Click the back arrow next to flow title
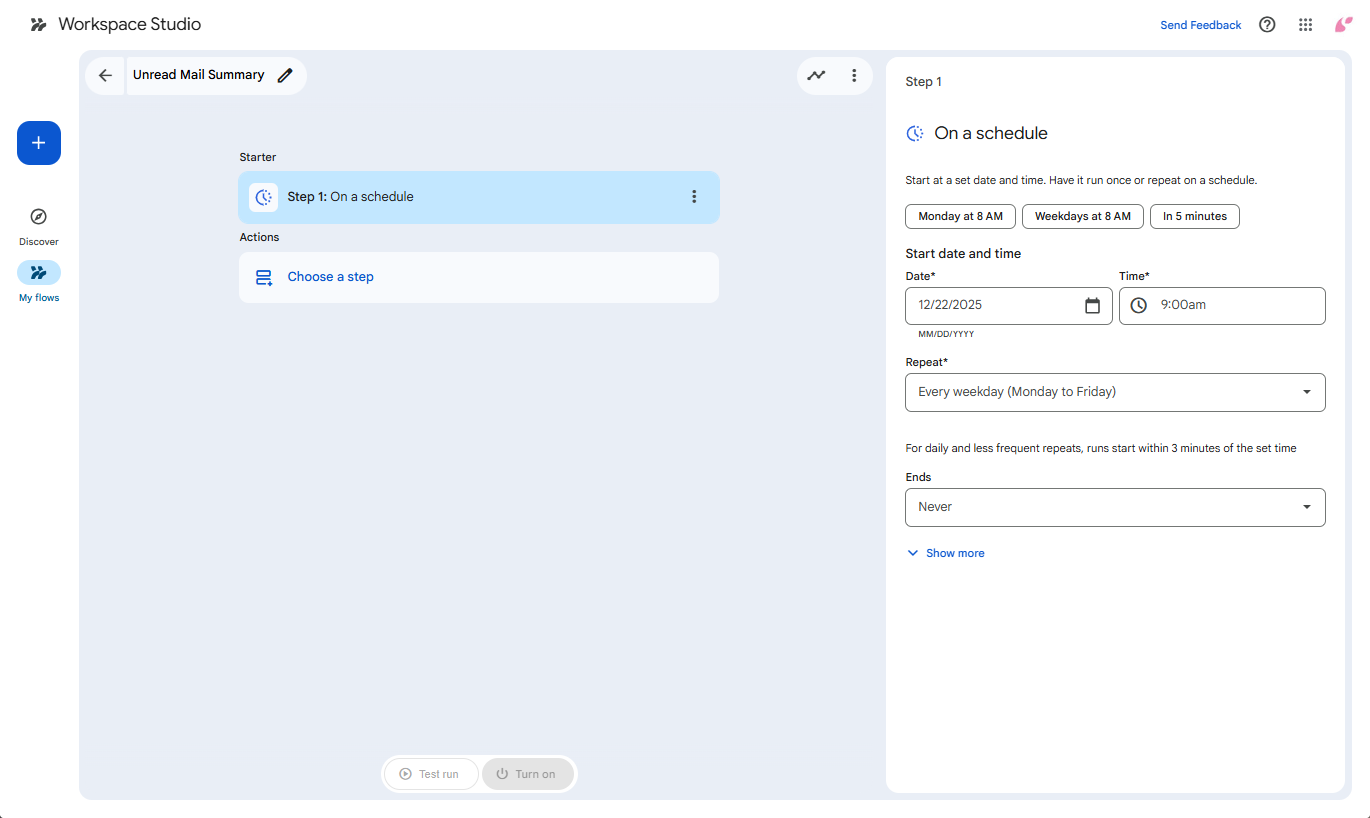This screenshot has width=1370, height=818. click(105, 75)
